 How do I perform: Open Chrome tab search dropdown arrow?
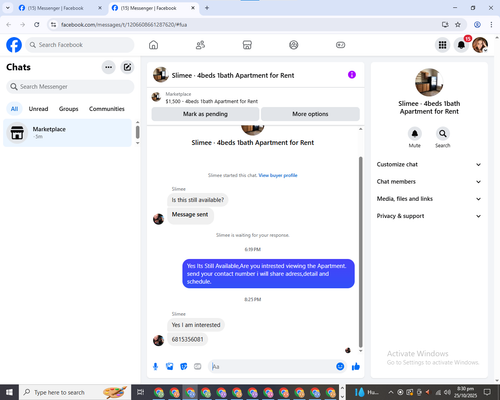coord(7,8)
